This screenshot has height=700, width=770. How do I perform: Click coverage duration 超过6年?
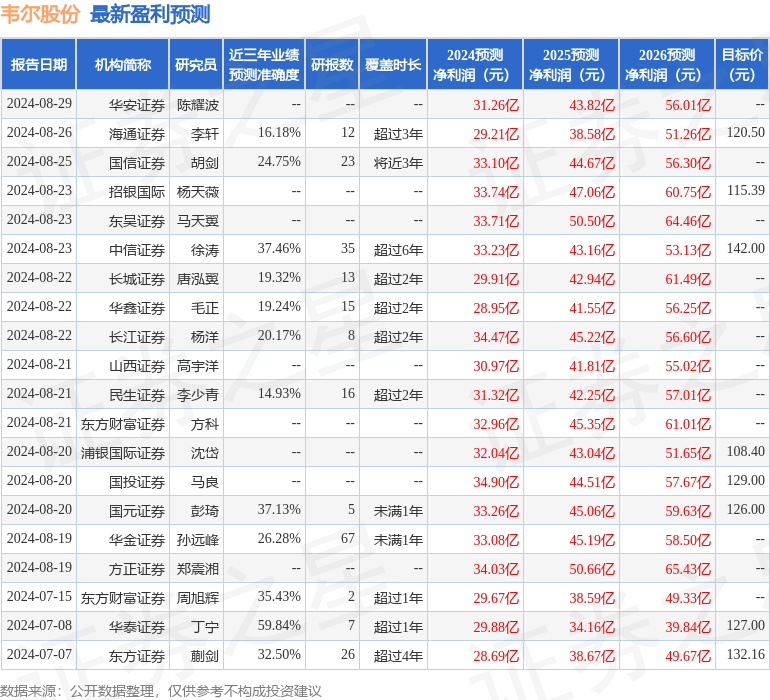point(398,250)
